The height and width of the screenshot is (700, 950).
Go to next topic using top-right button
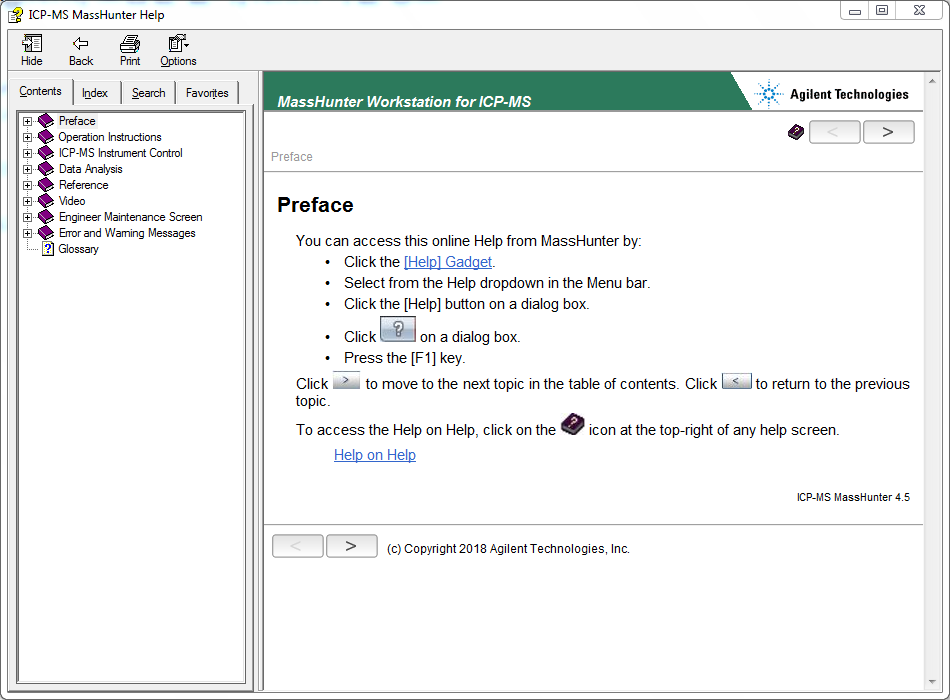[888, 132]
